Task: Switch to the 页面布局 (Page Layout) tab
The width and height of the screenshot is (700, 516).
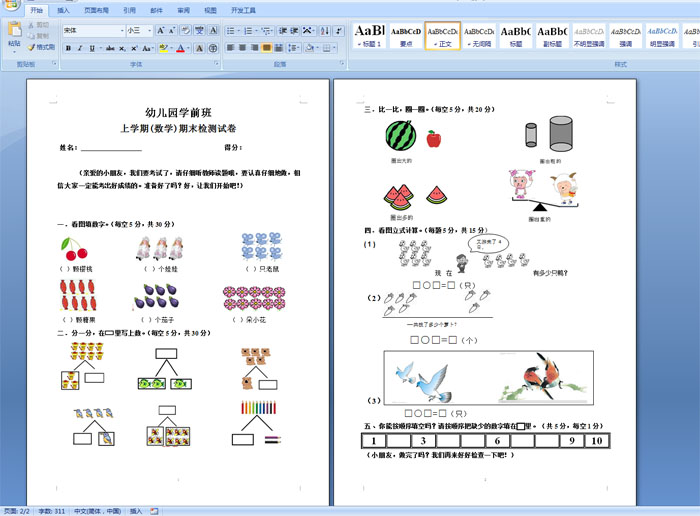Action: pos(96,10)
